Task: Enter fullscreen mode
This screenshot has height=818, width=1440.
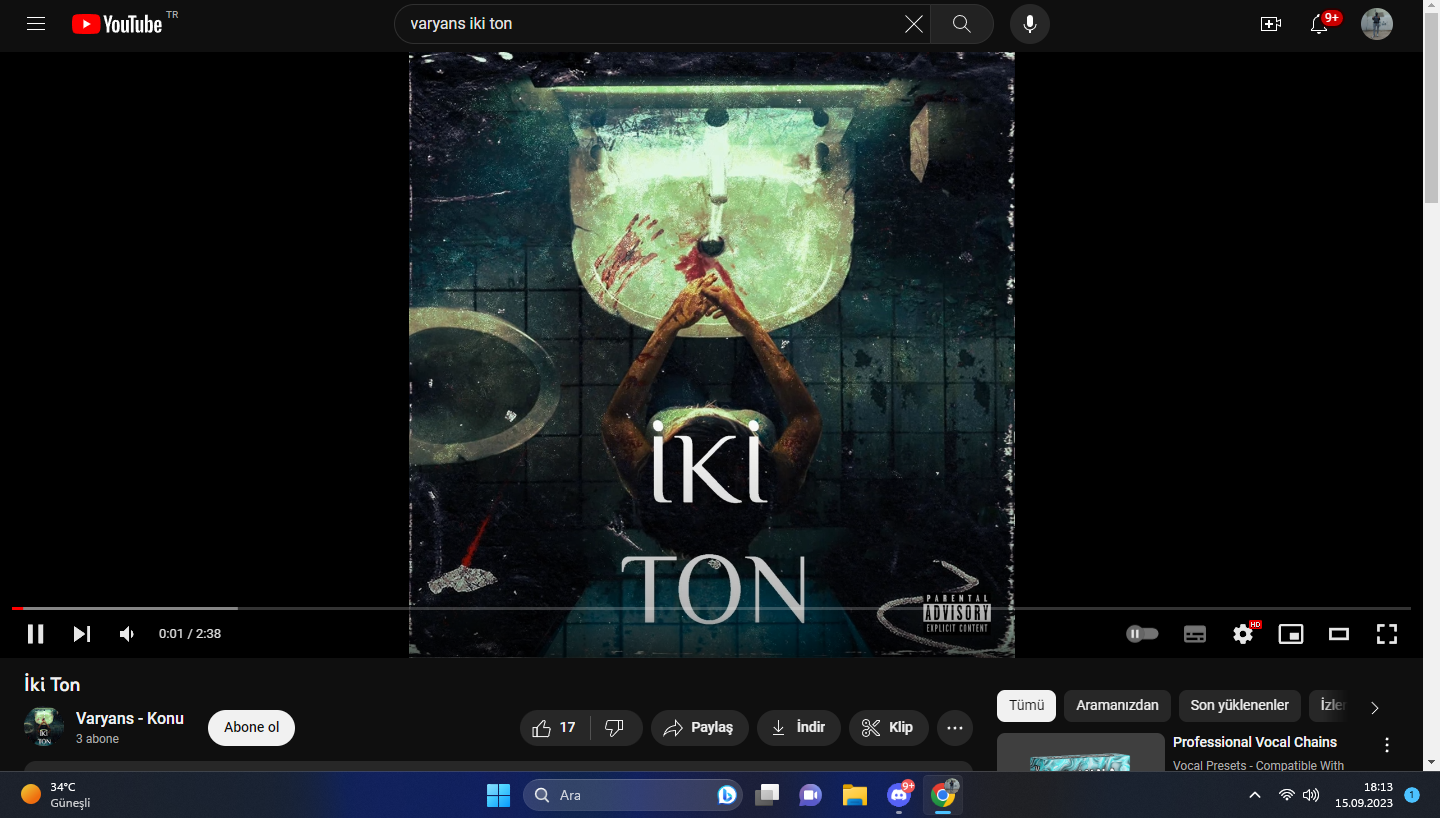Action: tap(1386, 634)
